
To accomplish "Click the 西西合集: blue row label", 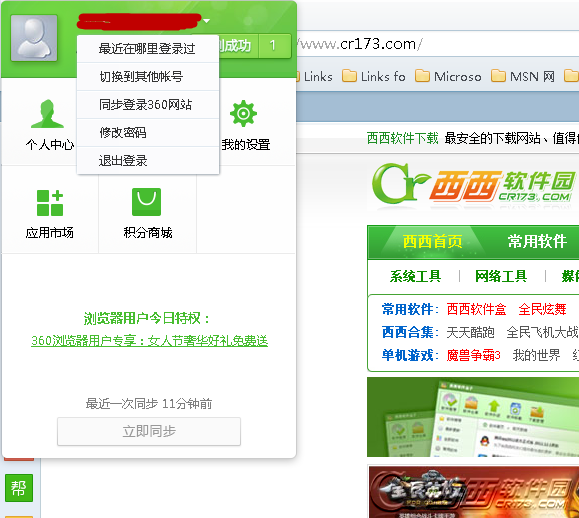I will pyautogui.click(x=410, y=332).
